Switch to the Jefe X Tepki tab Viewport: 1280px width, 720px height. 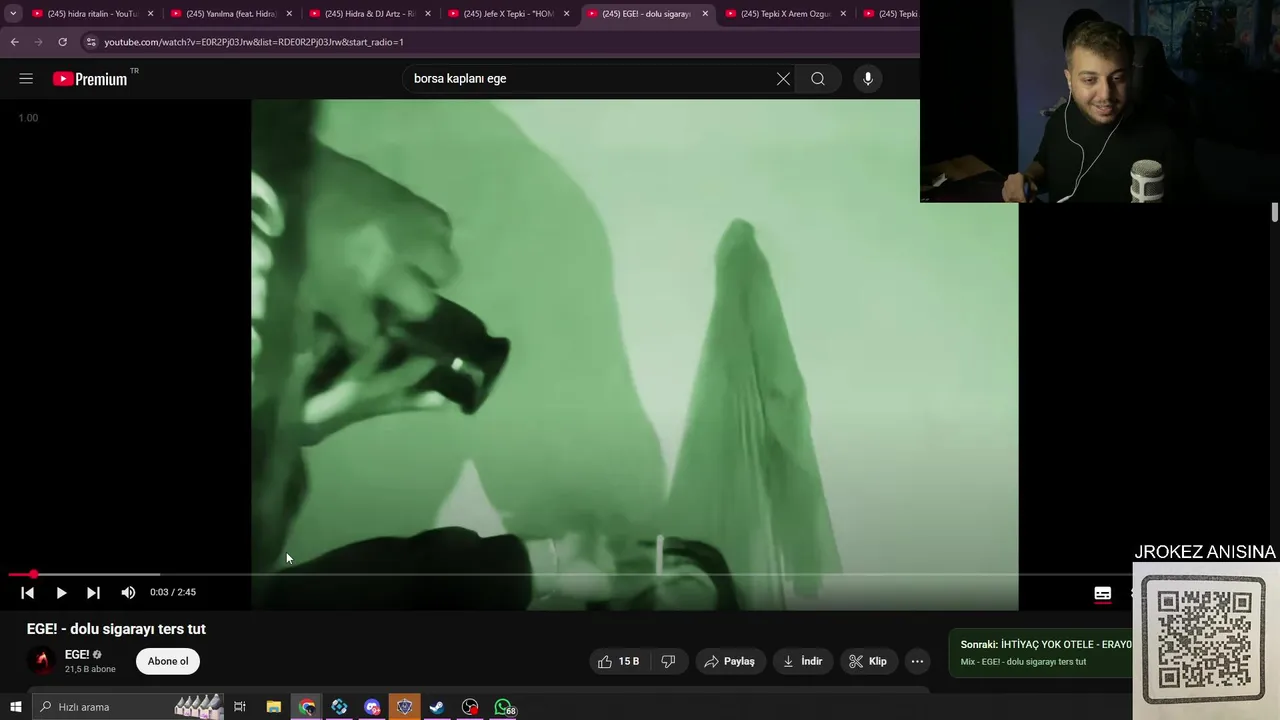(507, 14)
